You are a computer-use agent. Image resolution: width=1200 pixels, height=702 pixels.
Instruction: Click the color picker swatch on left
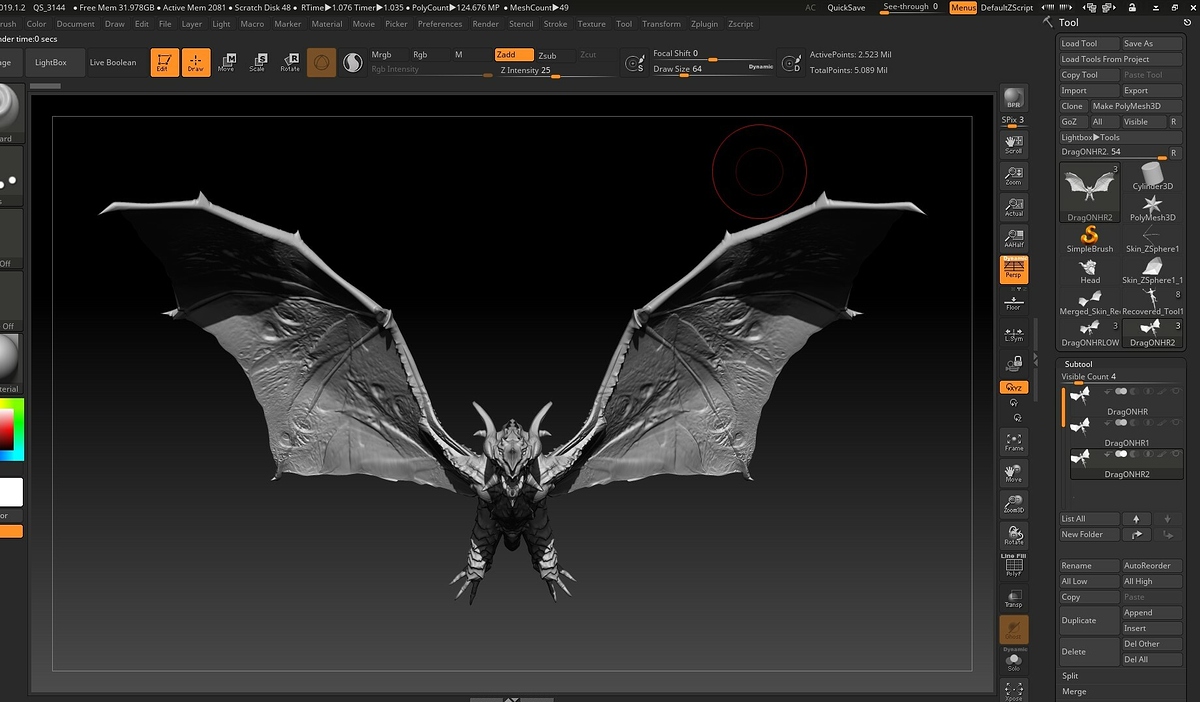(11, 430)
